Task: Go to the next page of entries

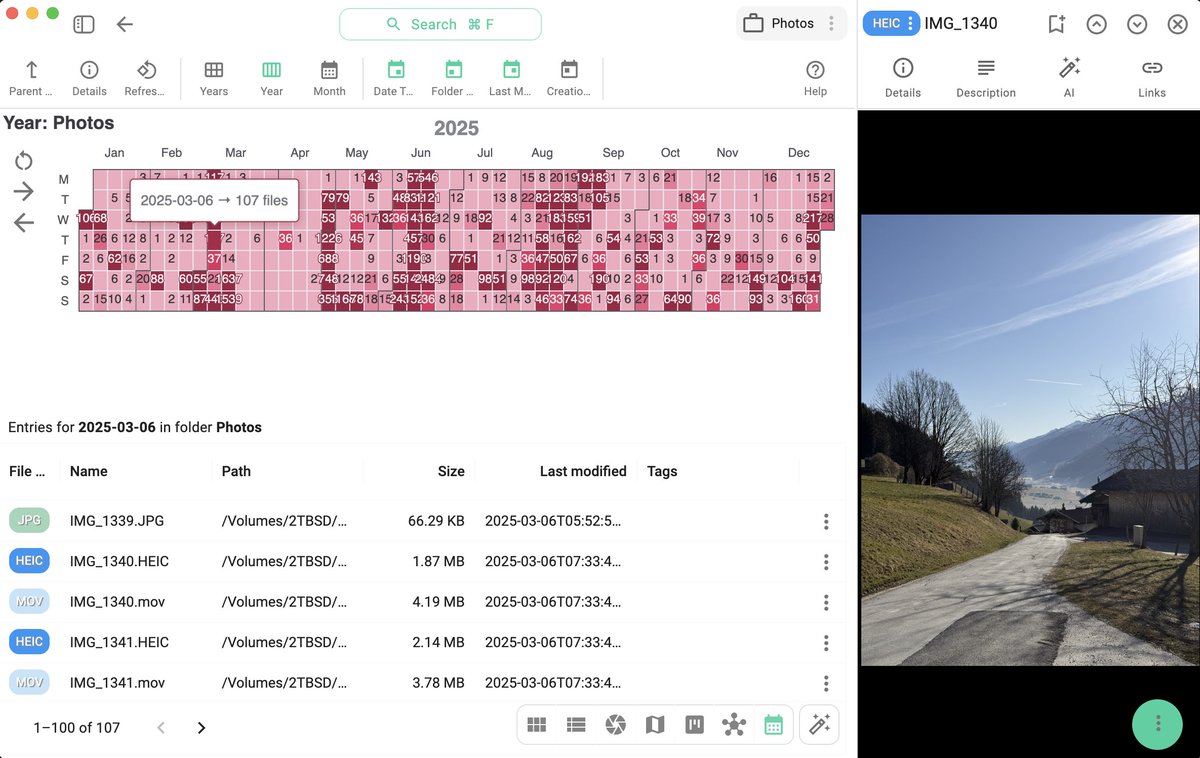Action: pos(201,728)
